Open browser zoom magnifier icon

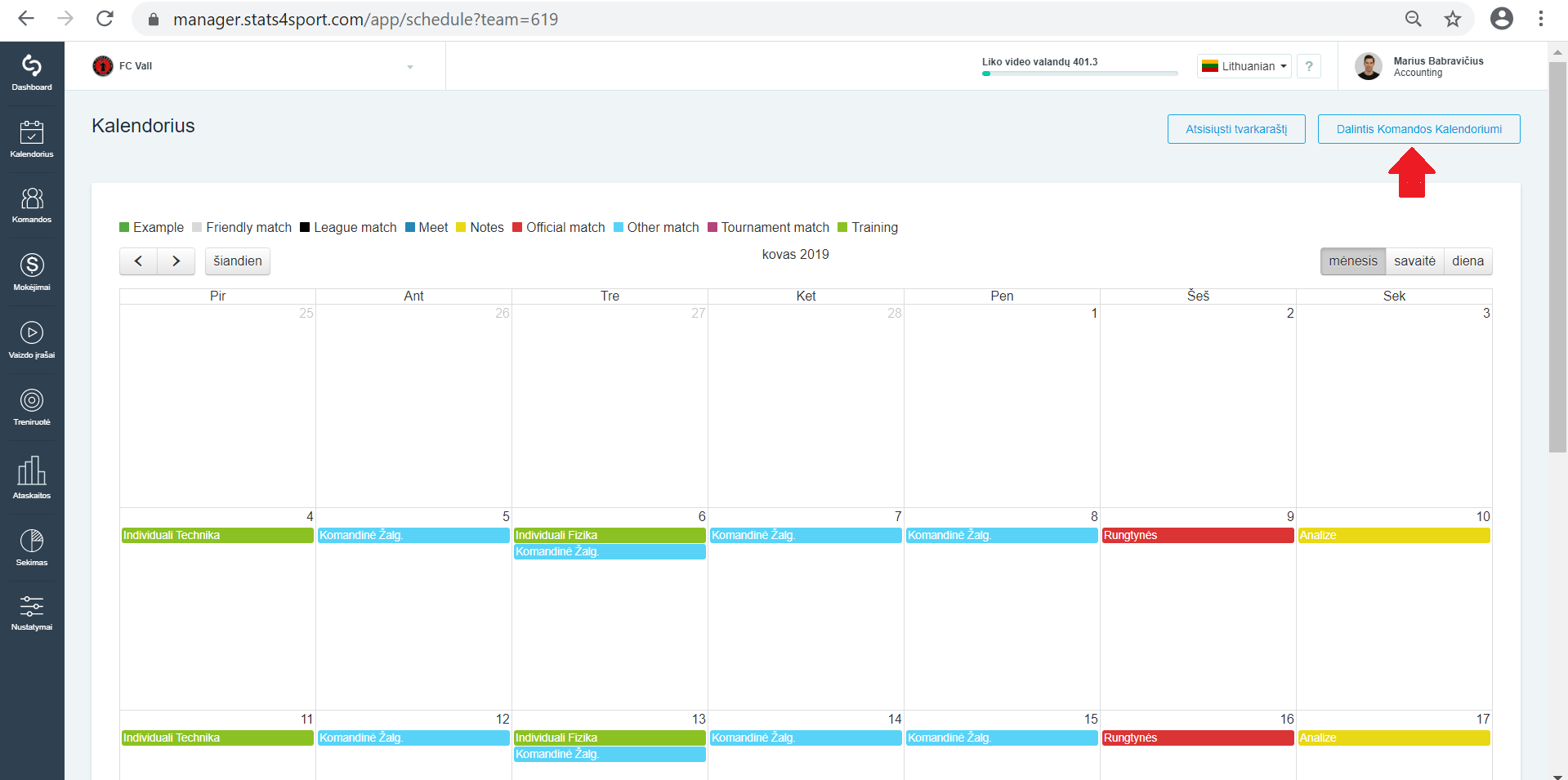pos(1413,19)
